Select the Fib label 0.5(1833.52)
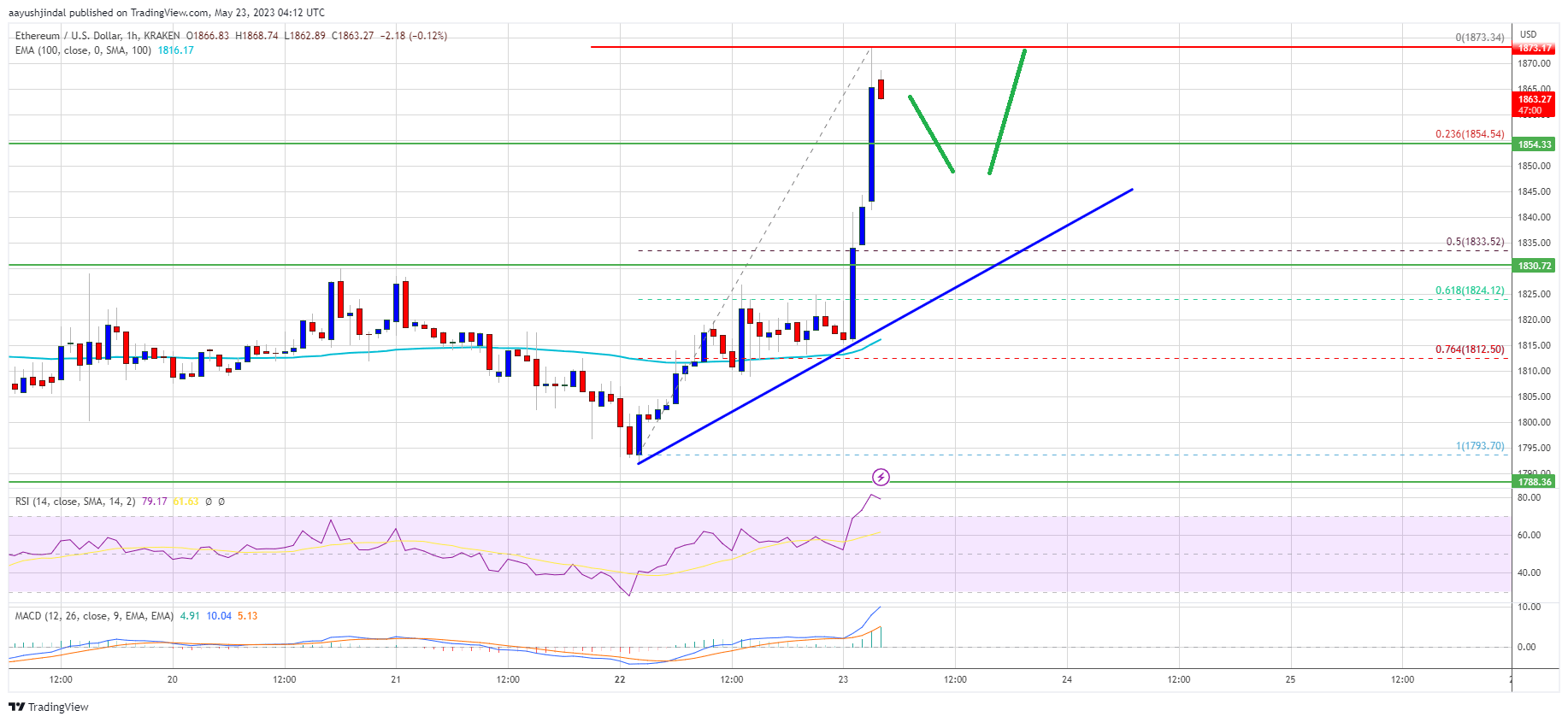This screenshot has height=722, width=1568. coord(1475,242)
